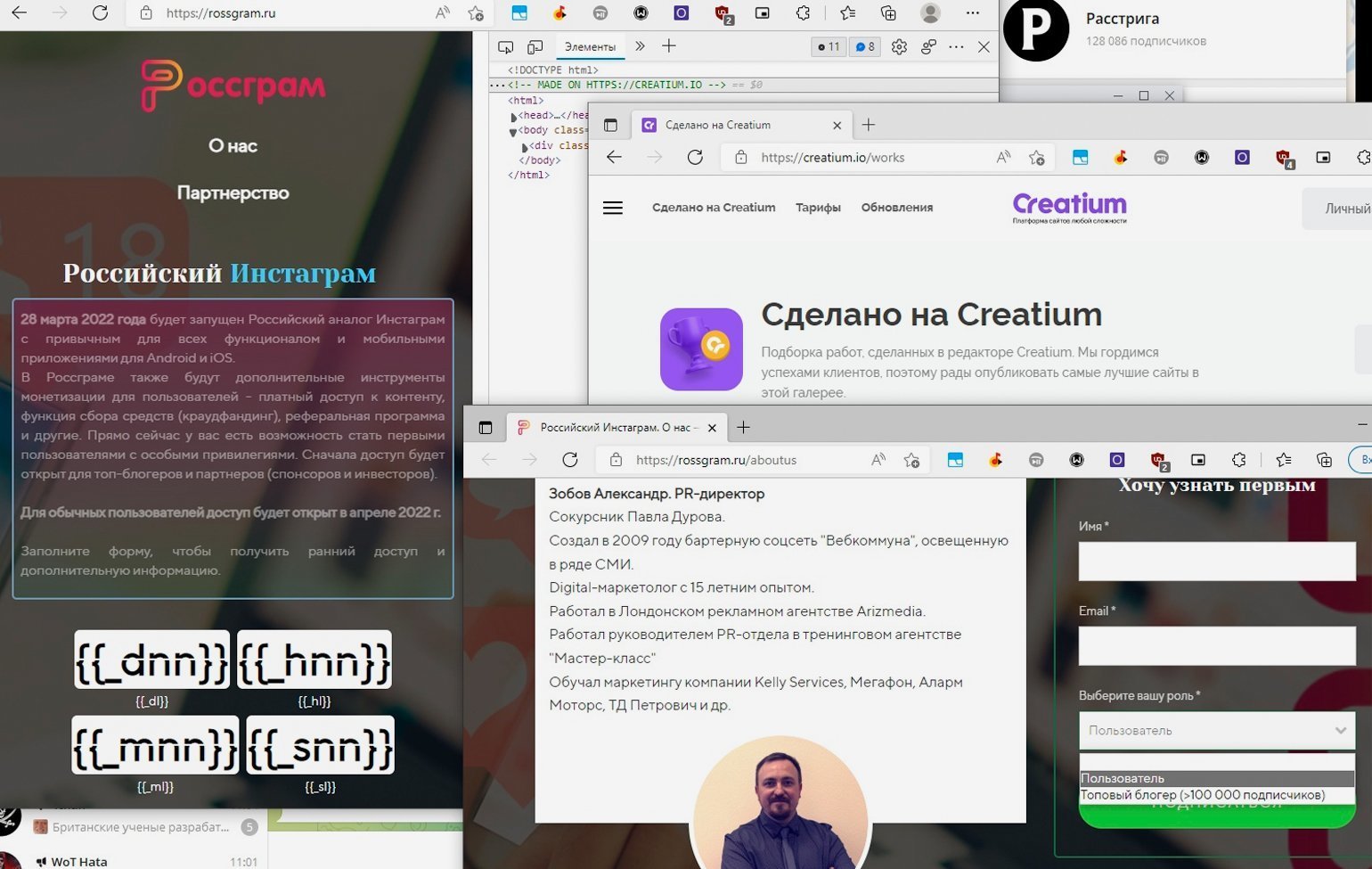The height and width of the screenshot is (869, 1372).
Task: Open the favorites list icon in the aboutus window
Action: [1283, 460]
